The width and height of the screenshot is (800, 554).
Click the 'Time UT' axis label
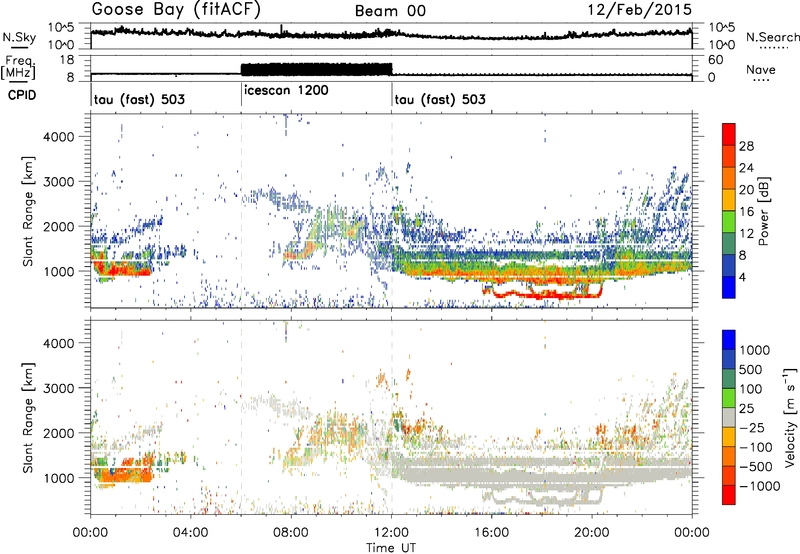(x=391, y=548)
